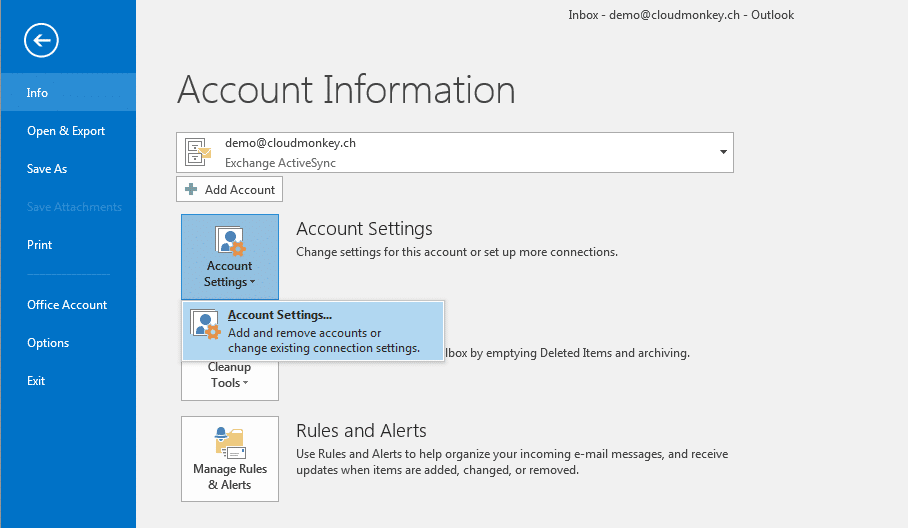Click the Account Settings section heading
Viewport: 908px width, 528px height.
364,229
